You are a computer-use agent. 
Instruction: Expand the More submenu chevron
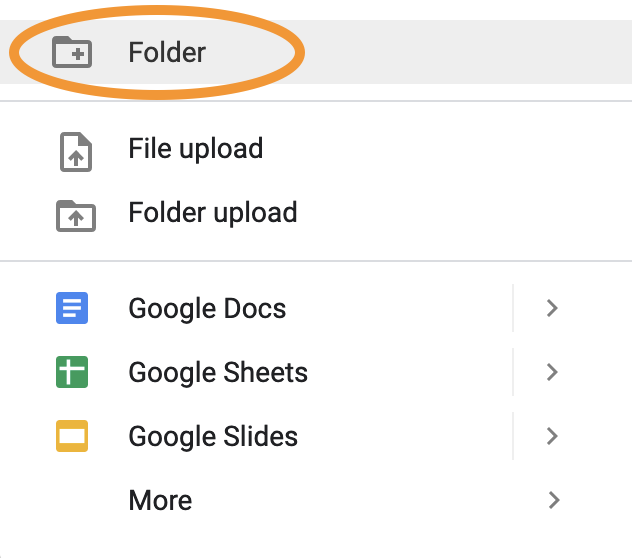pos(554,500)
